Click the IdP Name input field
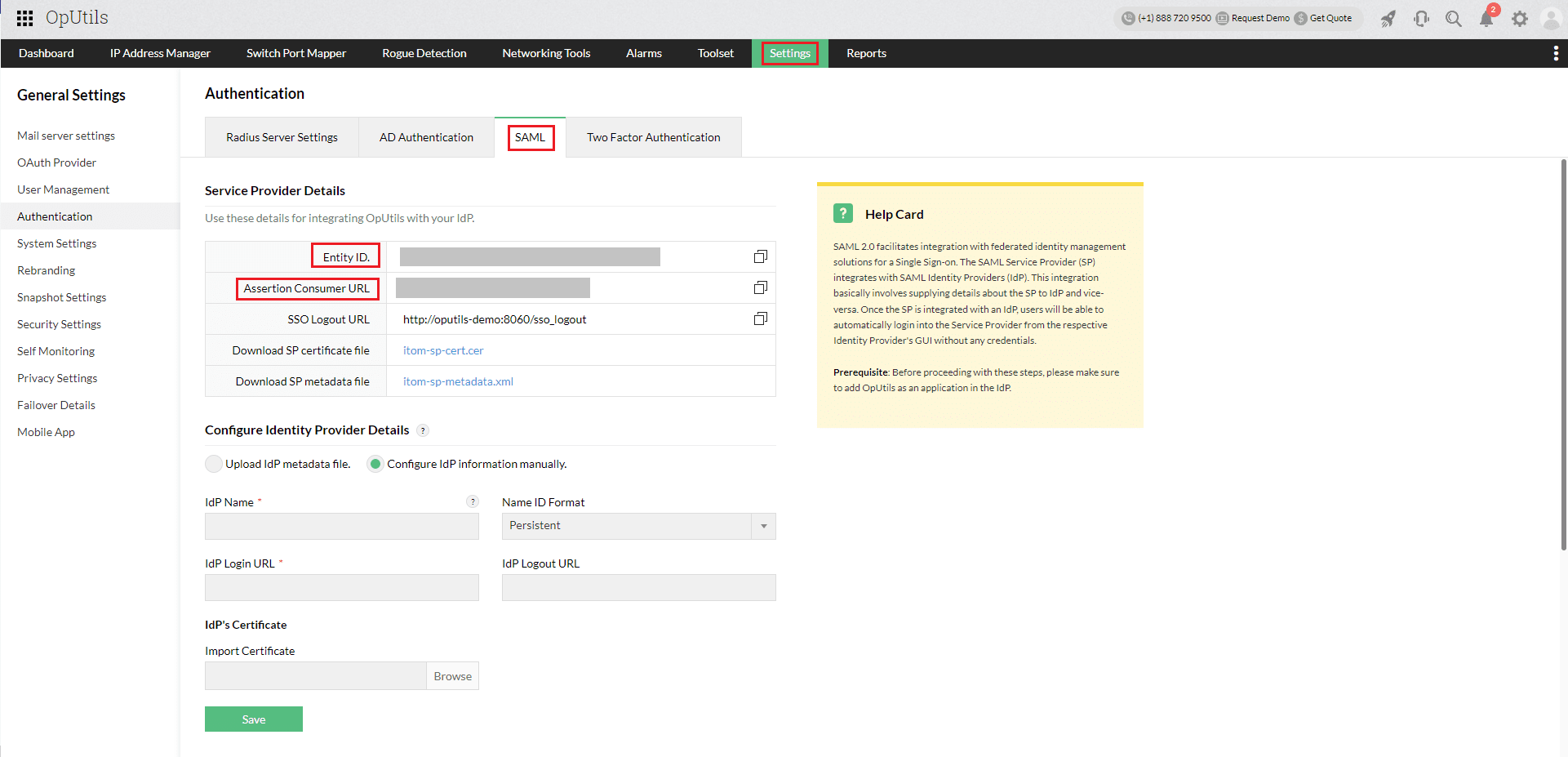Image resolution: width=1568 pixels, height=757 pixels. (x=342, y=526)
